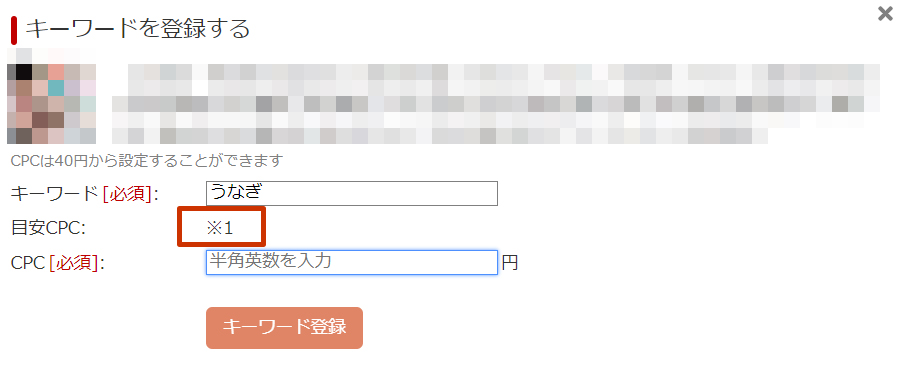Click the [必須] marker next to キーワード
The width and height of the screenshot is (903, 369).
coord(127,194)
